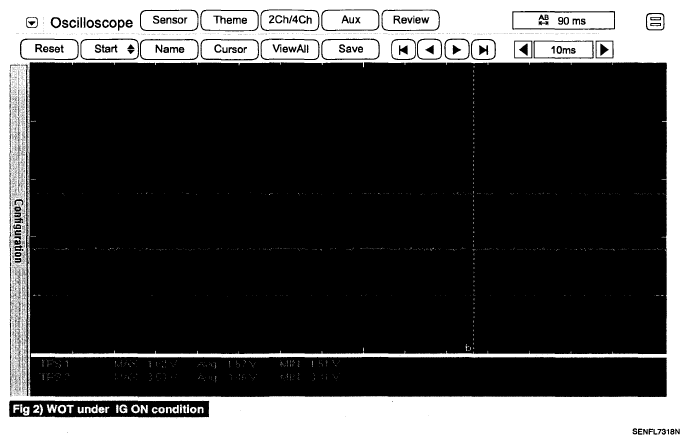The width and height of the screenshot is (689, 444).
Task: Toggle the Aux input option
Action: 349,20
